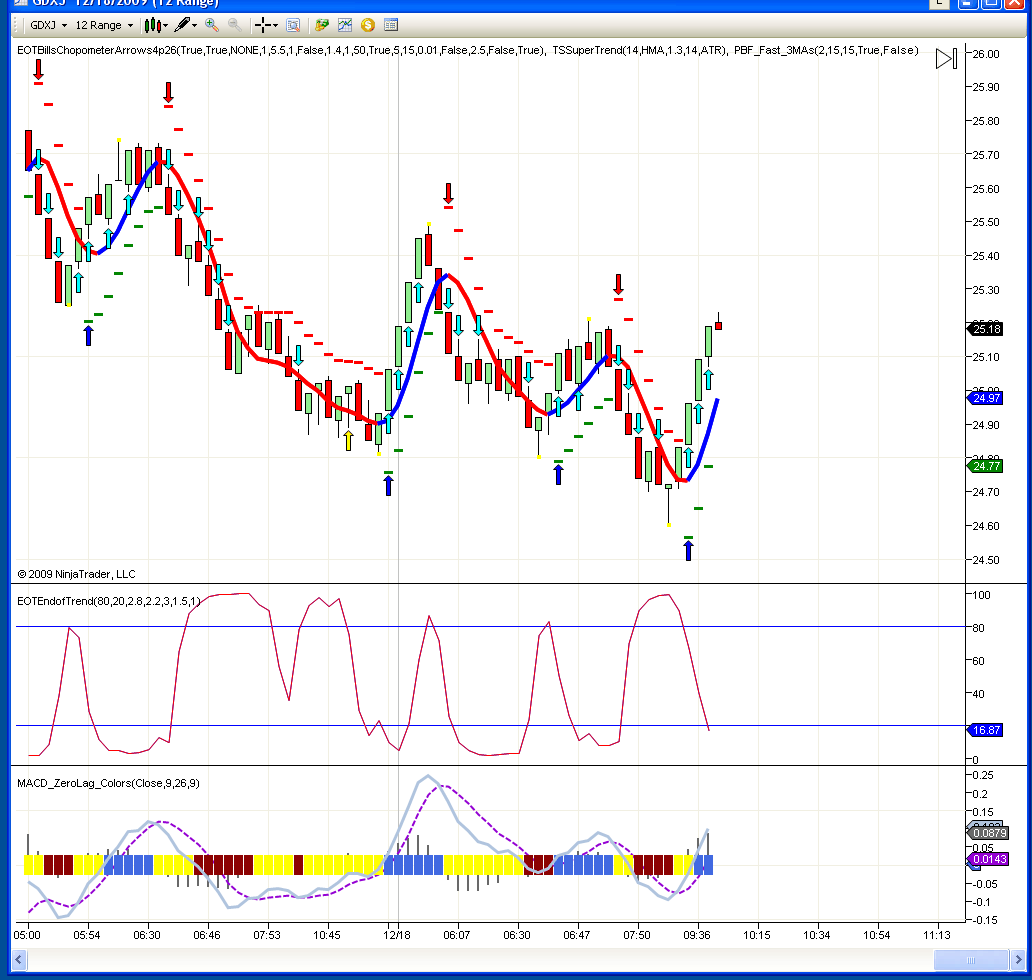The image size is (1032, 980).
Task: Click the 05:00 time axis label
Action: pos(27,935)
